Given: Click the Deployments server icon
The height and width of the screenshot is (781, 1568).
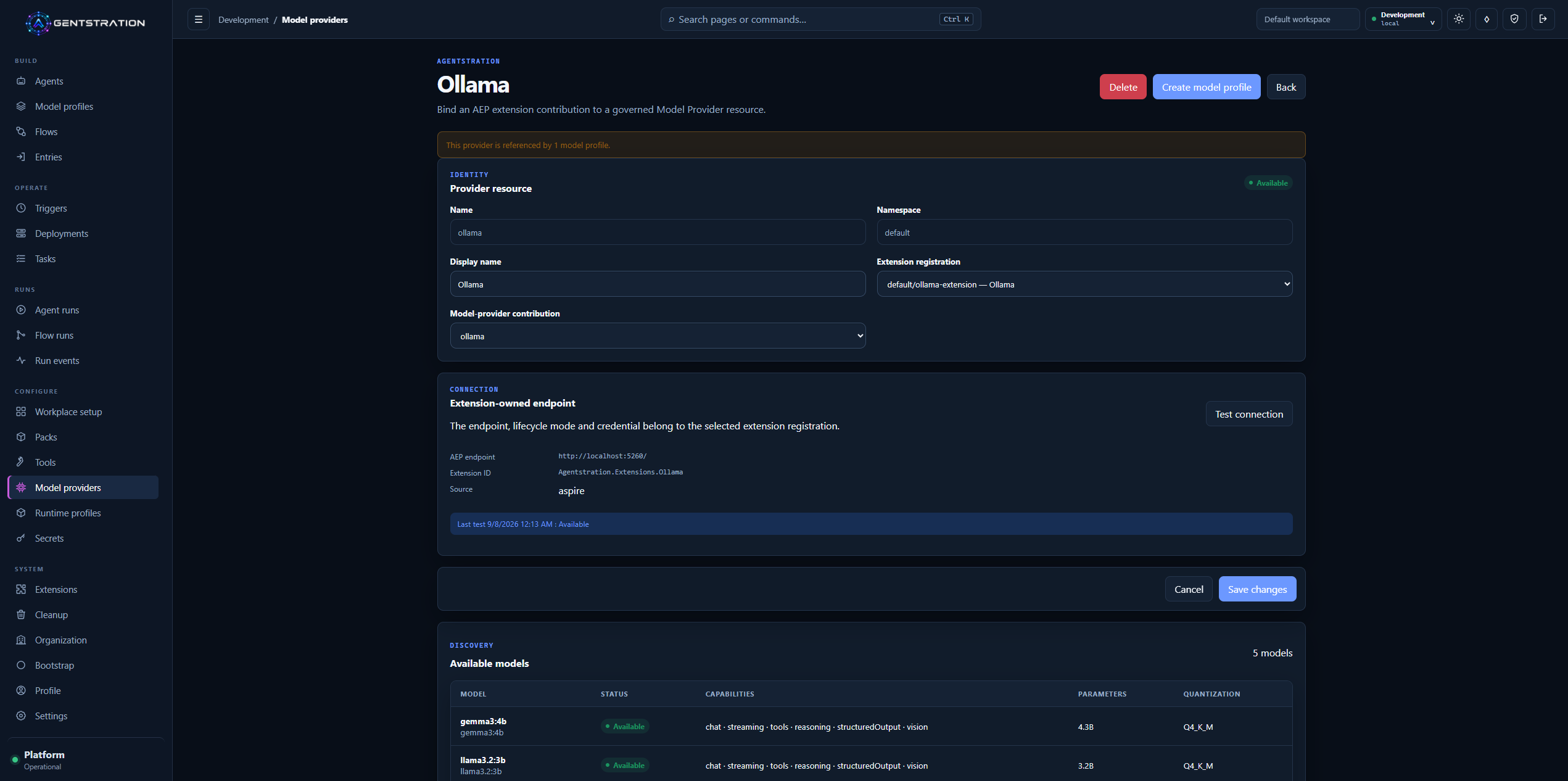Looking at the screenshot, I should tap(21, 233).
